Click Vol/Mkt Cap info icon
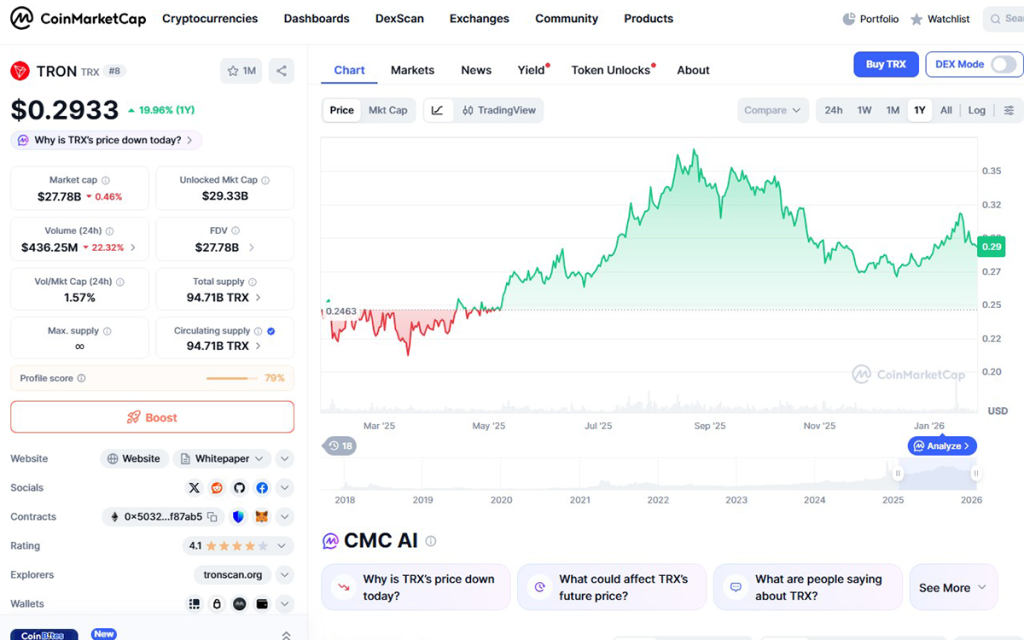This screenshot has width=1024, height=640. pos(120,282)
